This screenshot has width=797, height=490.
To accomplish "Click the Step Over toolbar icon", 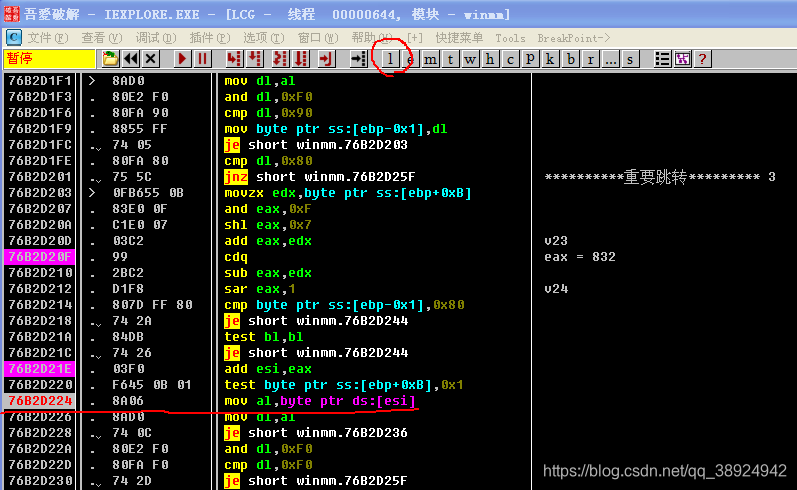I will (255, 59).
